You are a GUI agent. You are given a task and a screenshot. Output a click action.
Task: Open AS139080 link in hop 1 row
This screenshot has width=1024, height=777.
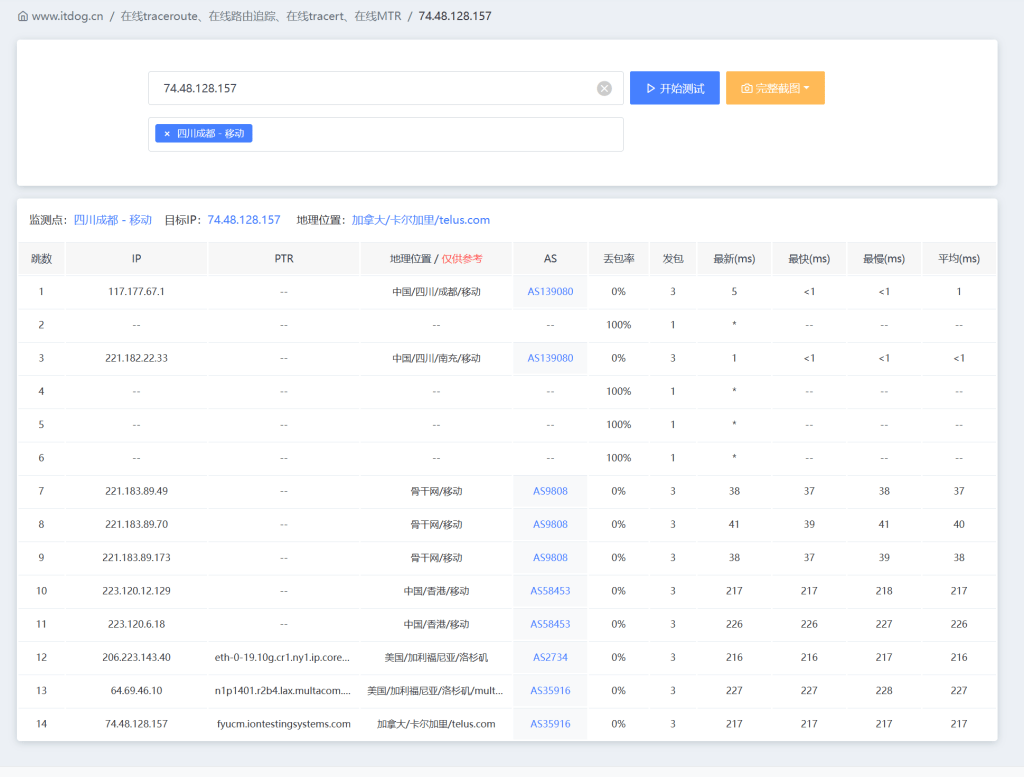(551, 292)
